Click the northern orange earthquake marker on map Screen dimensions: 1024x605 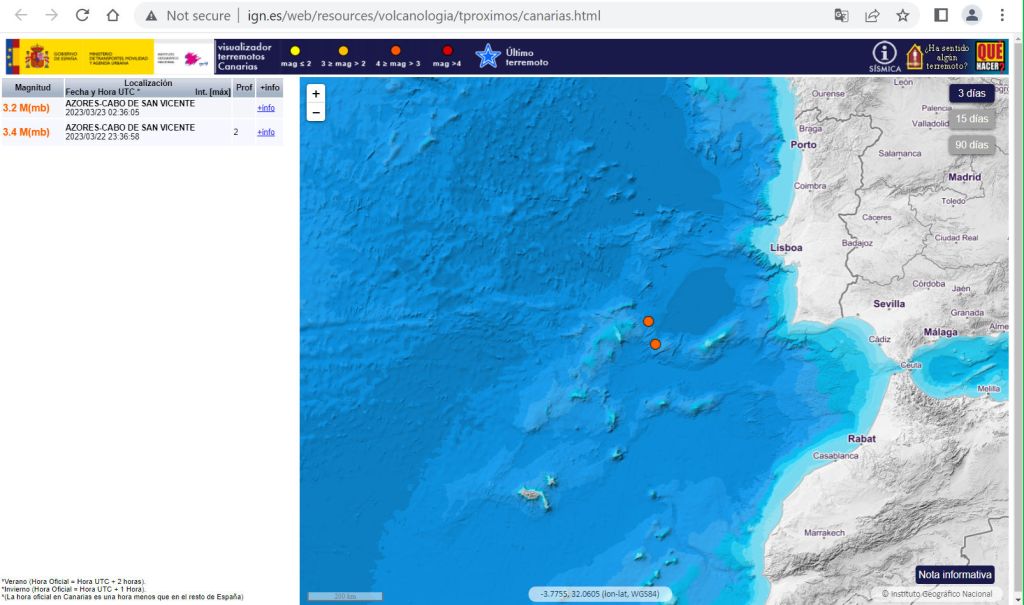(x=648, y=321)
